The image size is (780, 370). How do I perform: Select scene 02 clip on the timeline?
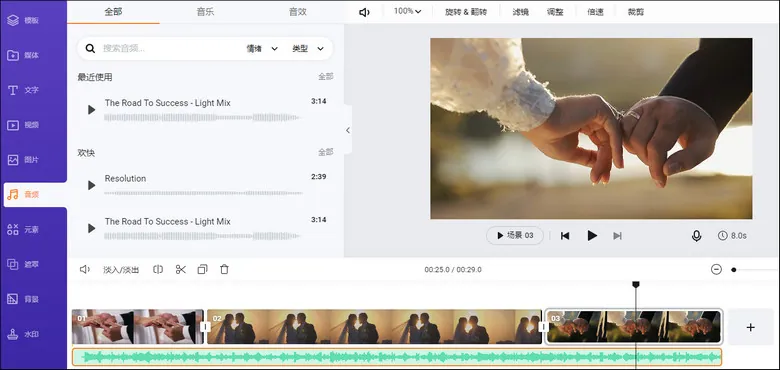[x=374, y=327]
